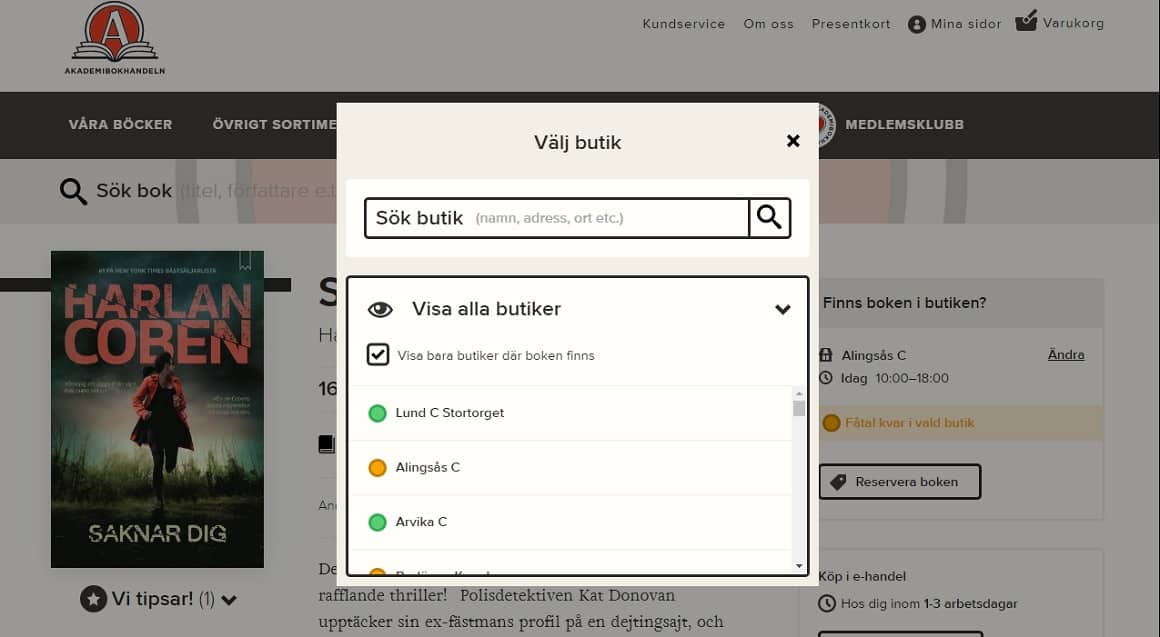Open the Presentkort link
The height and width of the screenshot is (637, 1160).
[x=851, y=24]
